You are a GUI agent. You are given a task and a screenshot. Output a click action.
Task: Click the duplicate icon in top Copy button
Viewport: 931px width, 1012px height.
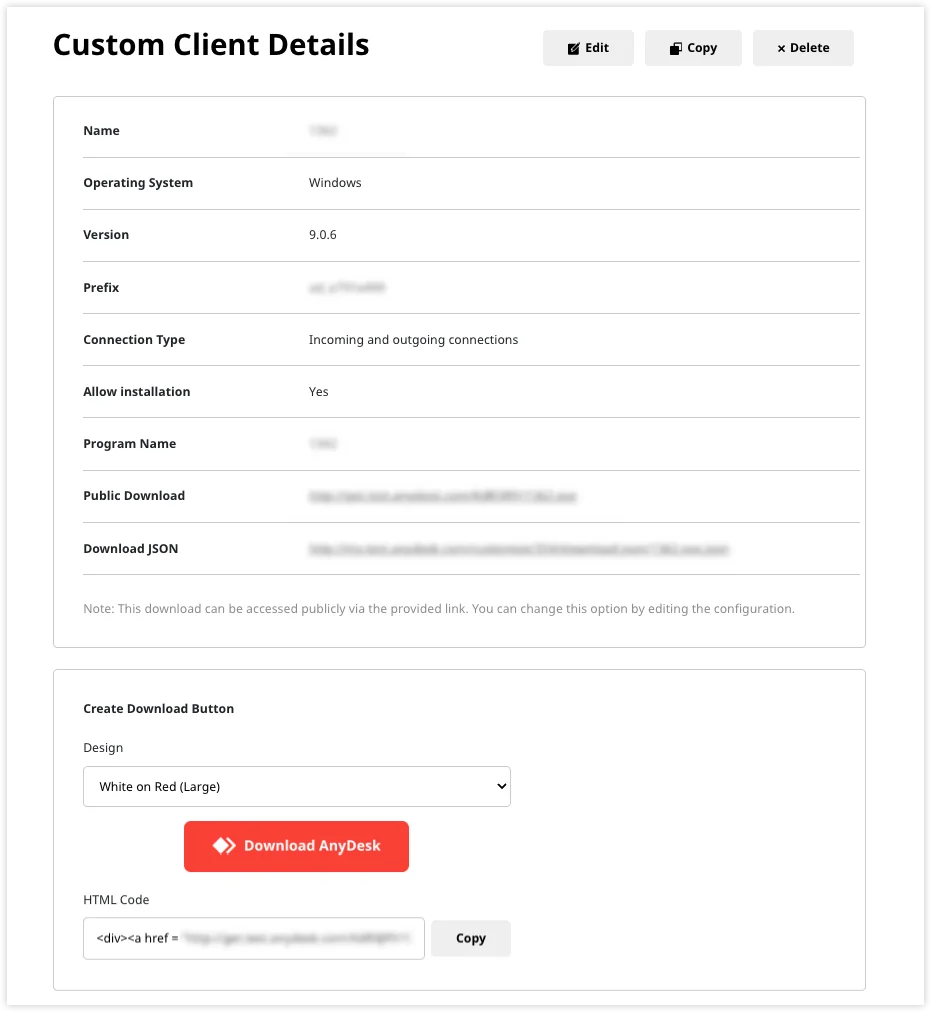click(x=675, y=48)
